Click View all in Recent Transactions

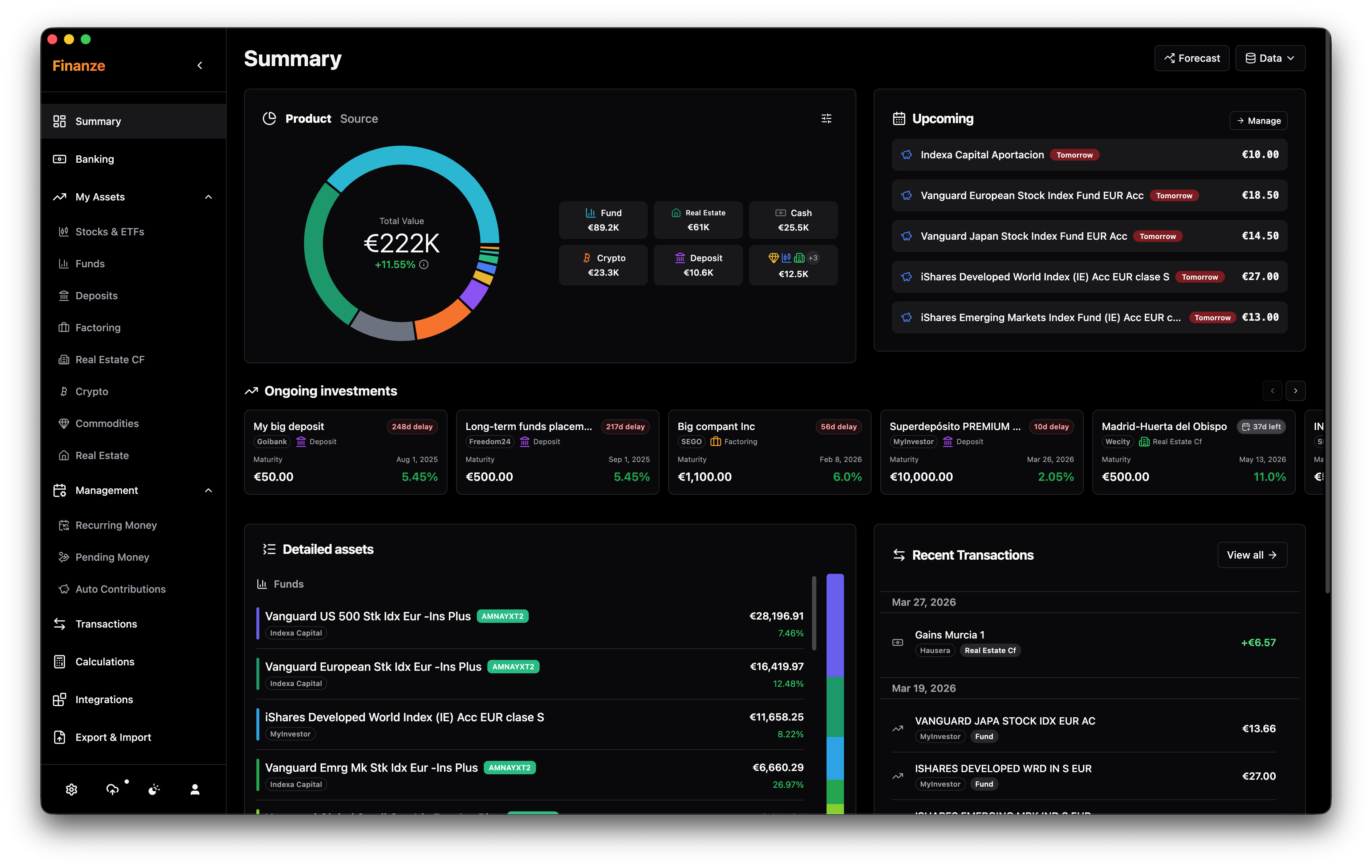[1252, 555]
